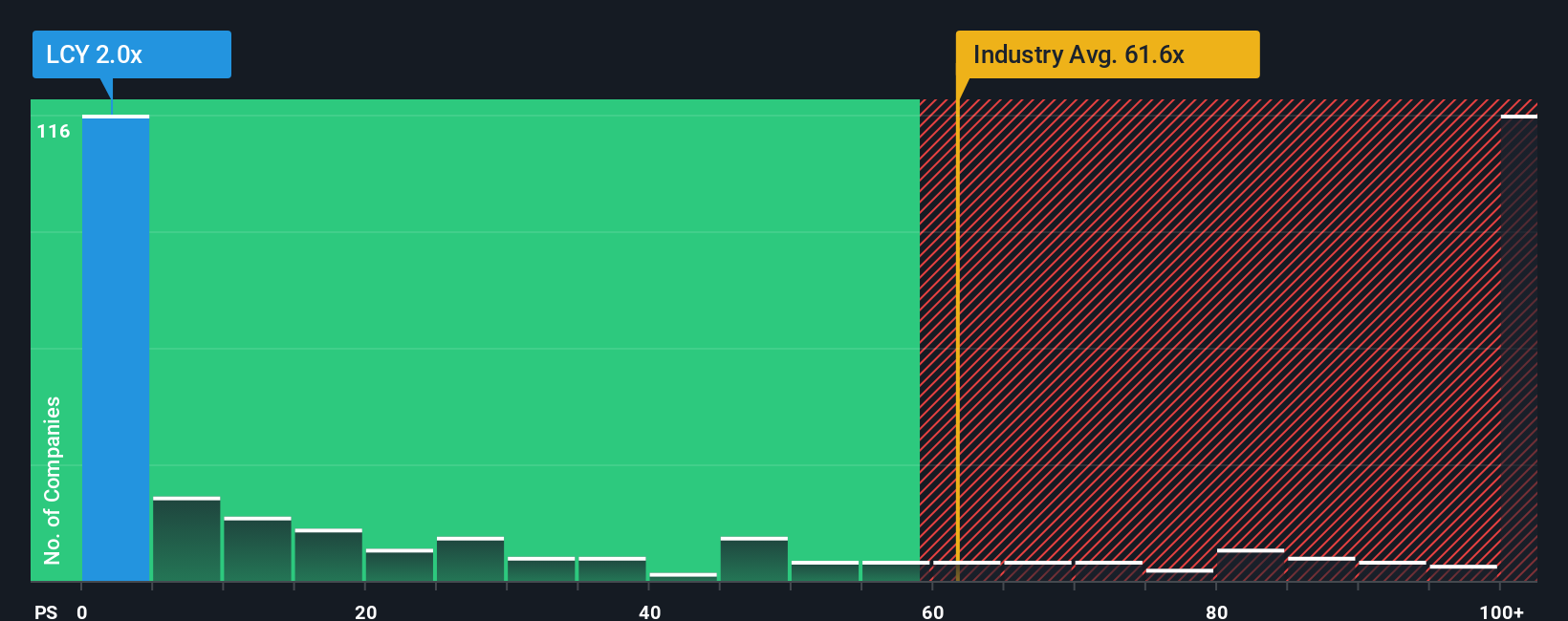The width and height of the screenshot is (1568, 621).
Task: Click the PS axis label
Action: [46, 611]
